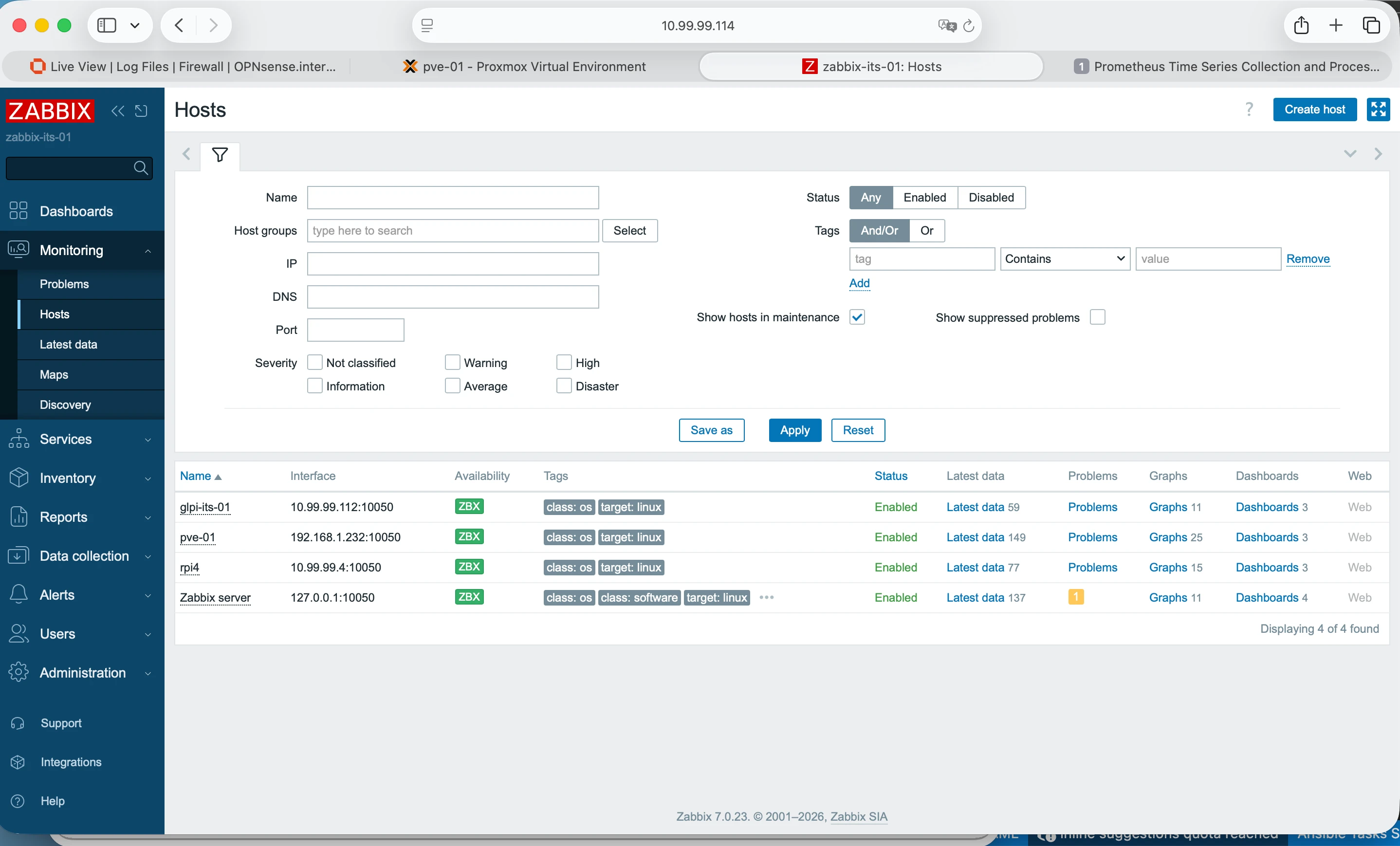Click the Create host button
The width and height of the screenshot is (1400, 846).
(1315, 109)
